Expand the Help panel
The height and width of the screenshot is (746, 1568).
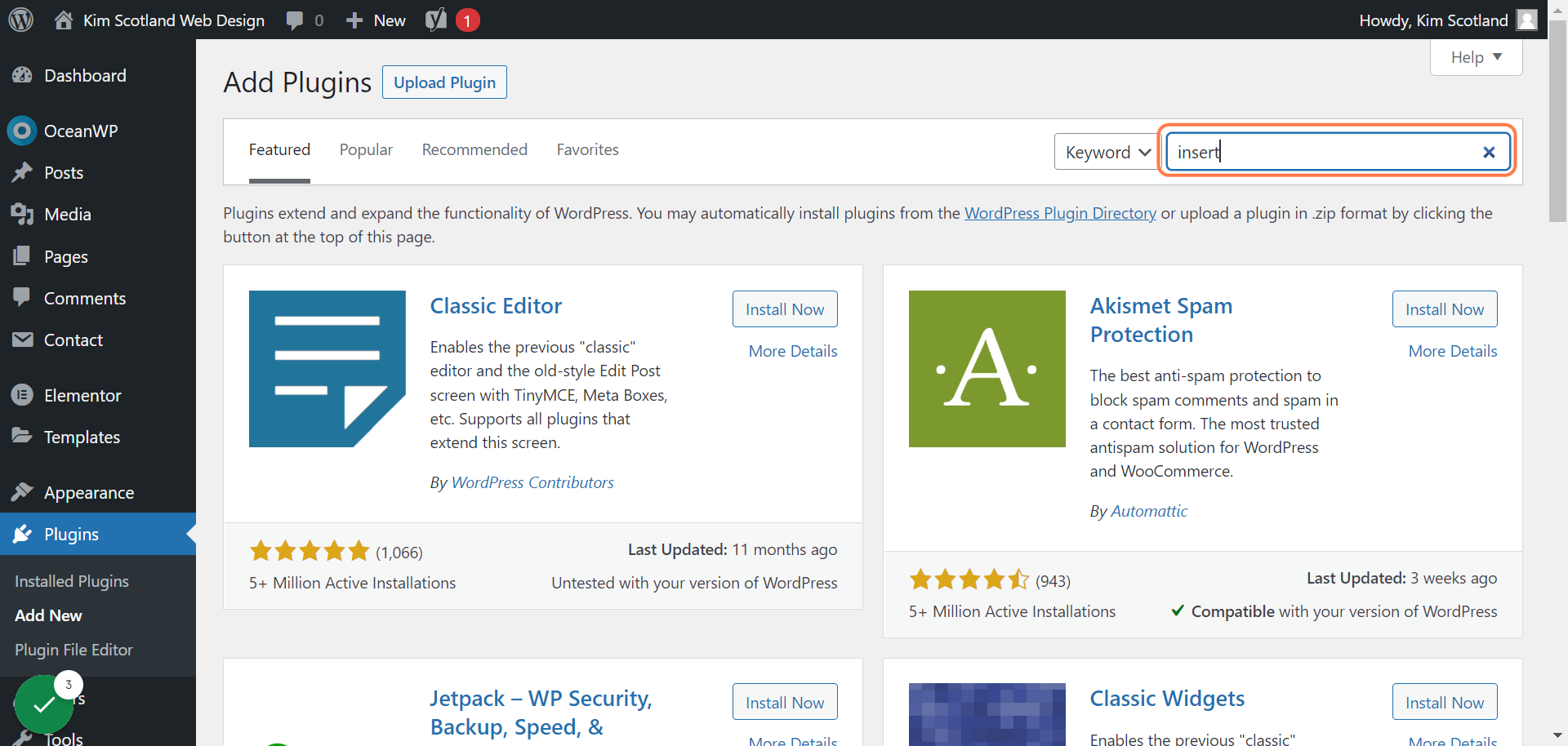coord(1477,57)
